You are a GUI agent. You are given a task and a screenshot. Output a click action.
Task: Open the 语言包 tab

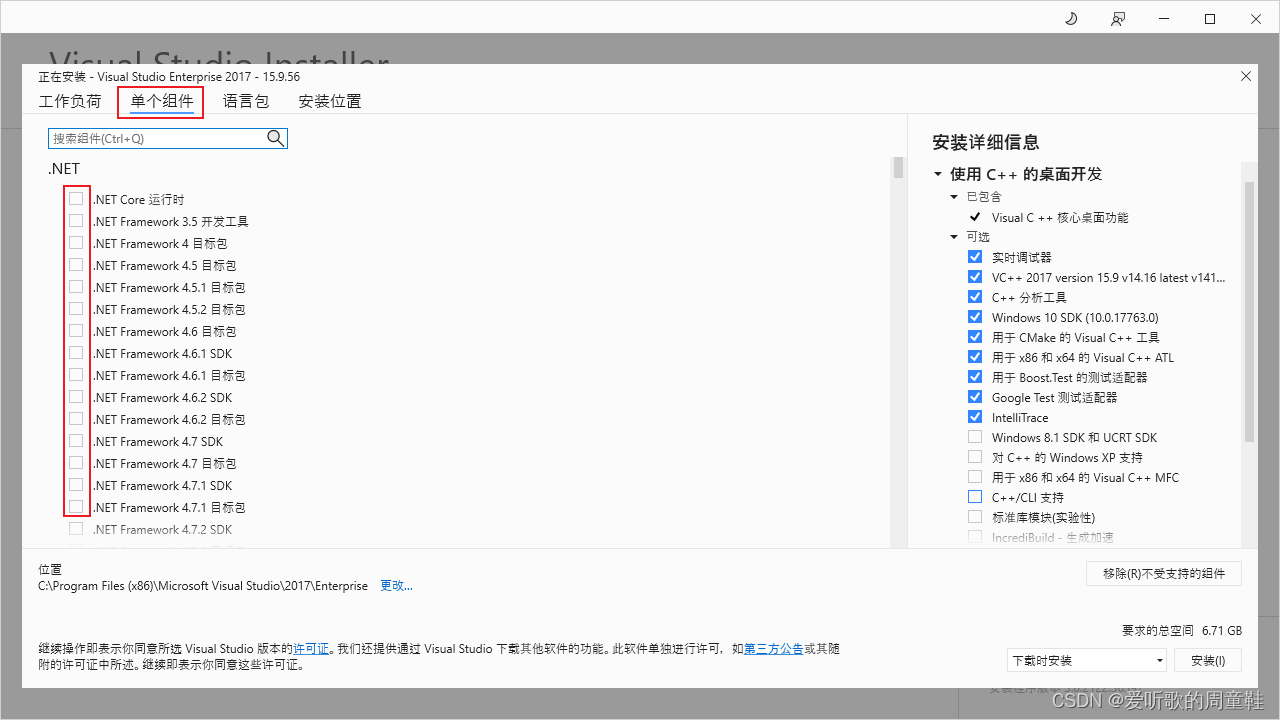click(246, 101)
